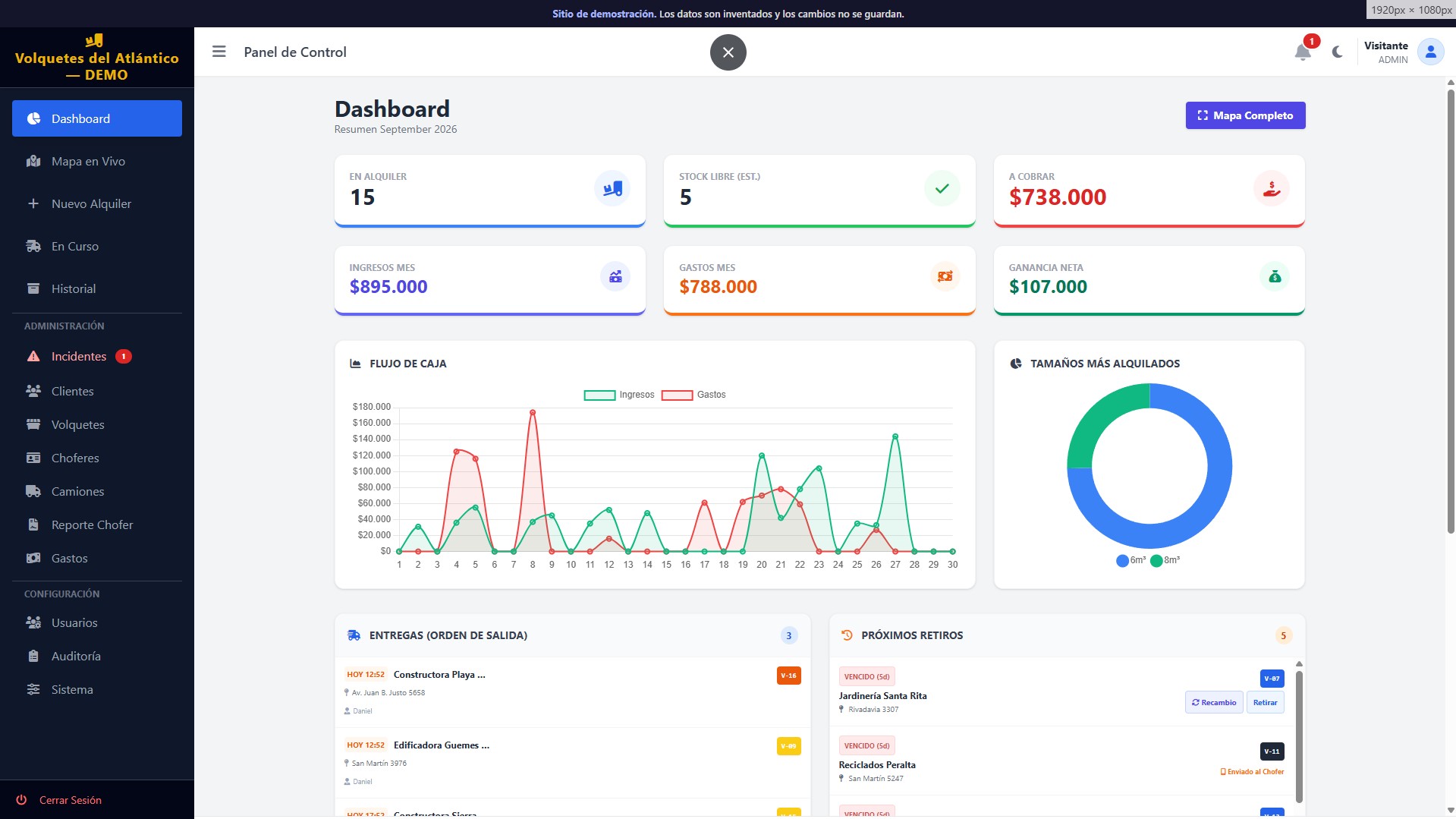Image resolution: width=1456 pixels, height=819 pixels.
Task: Toggle Gastos series in chart legend
Action: (693, 395)
